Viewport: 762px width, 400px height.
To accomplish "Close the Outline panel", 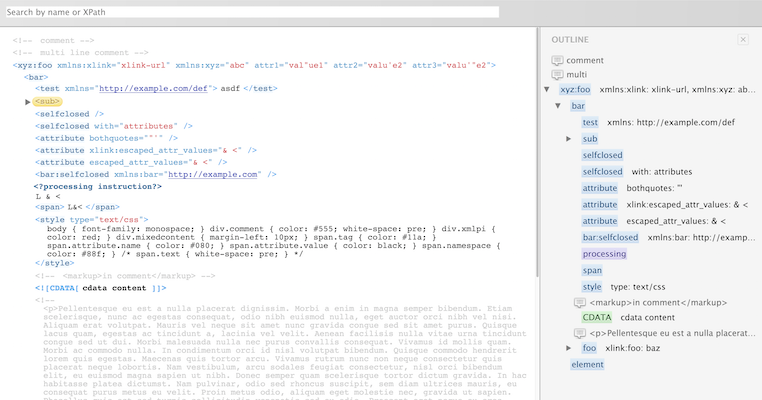I will click(x=743, y=40).
